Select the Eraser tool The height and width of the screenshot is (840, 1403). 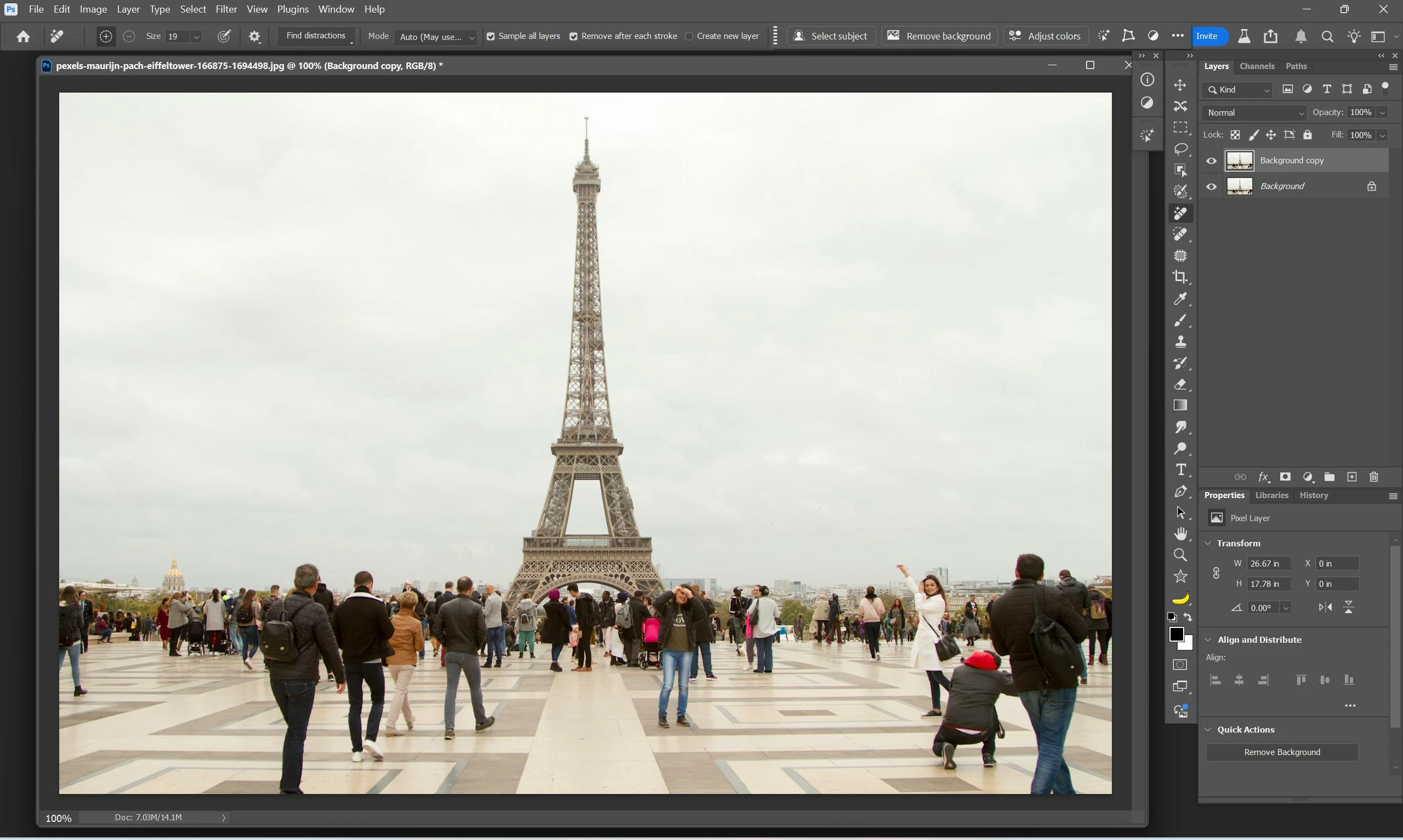pyautogui.click(x=1180, y=385)
